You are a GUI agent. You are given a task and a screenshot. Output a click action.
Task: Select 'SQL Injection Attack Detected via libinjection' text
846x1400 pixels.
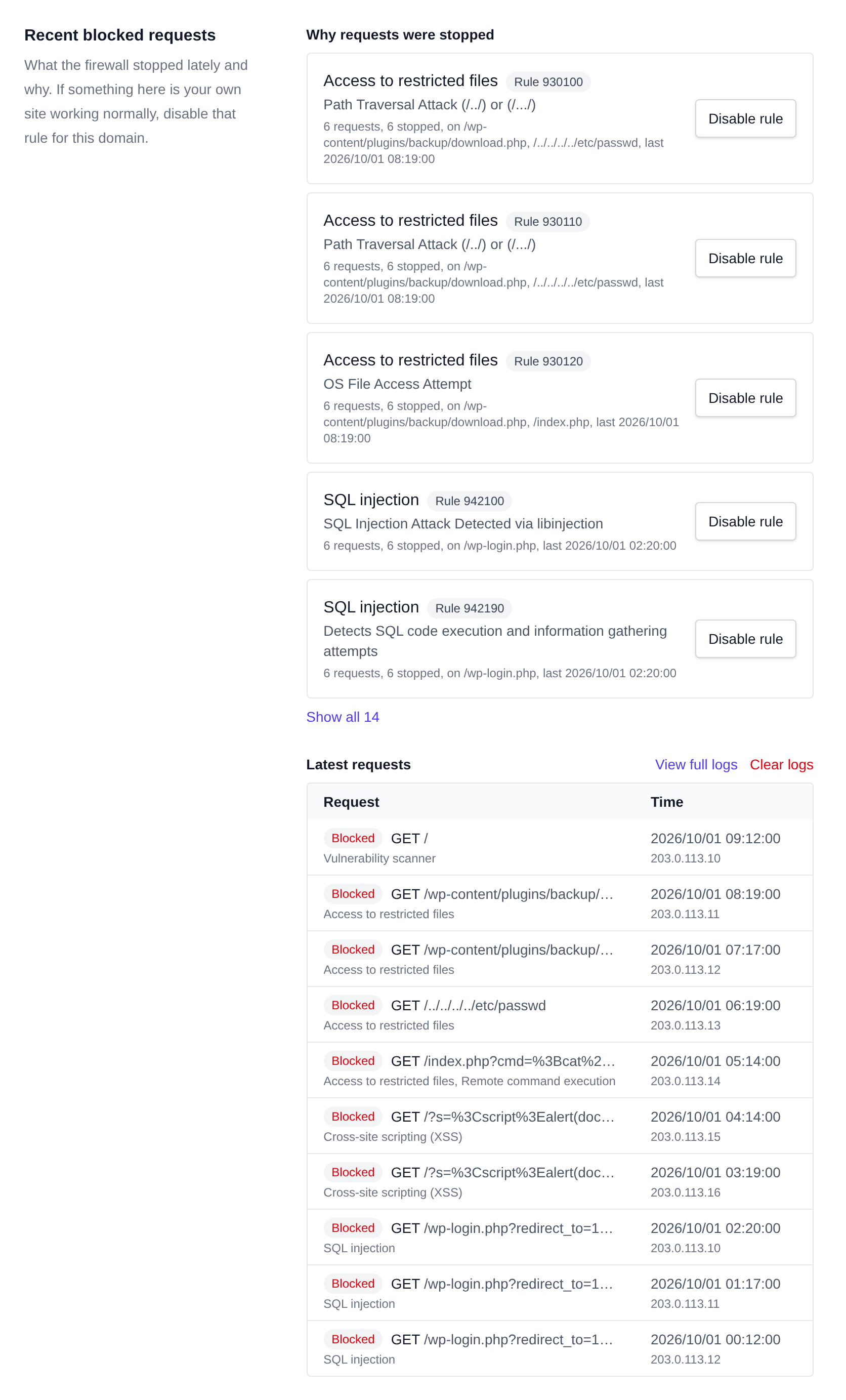(x=463, y=524)
